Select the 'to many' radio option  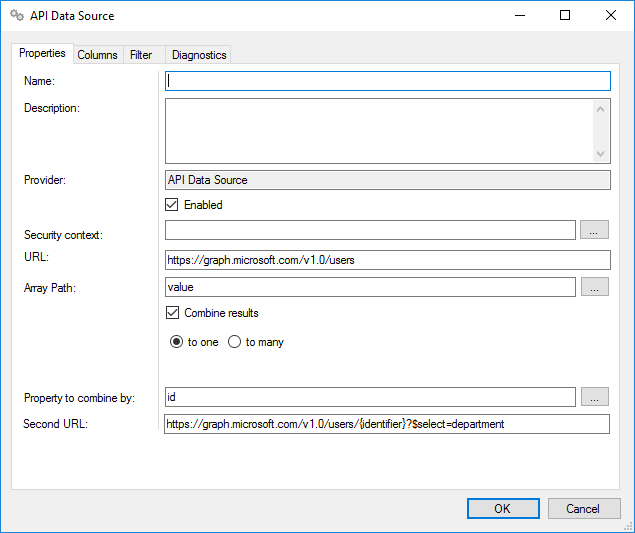click(x=235, y=342)
